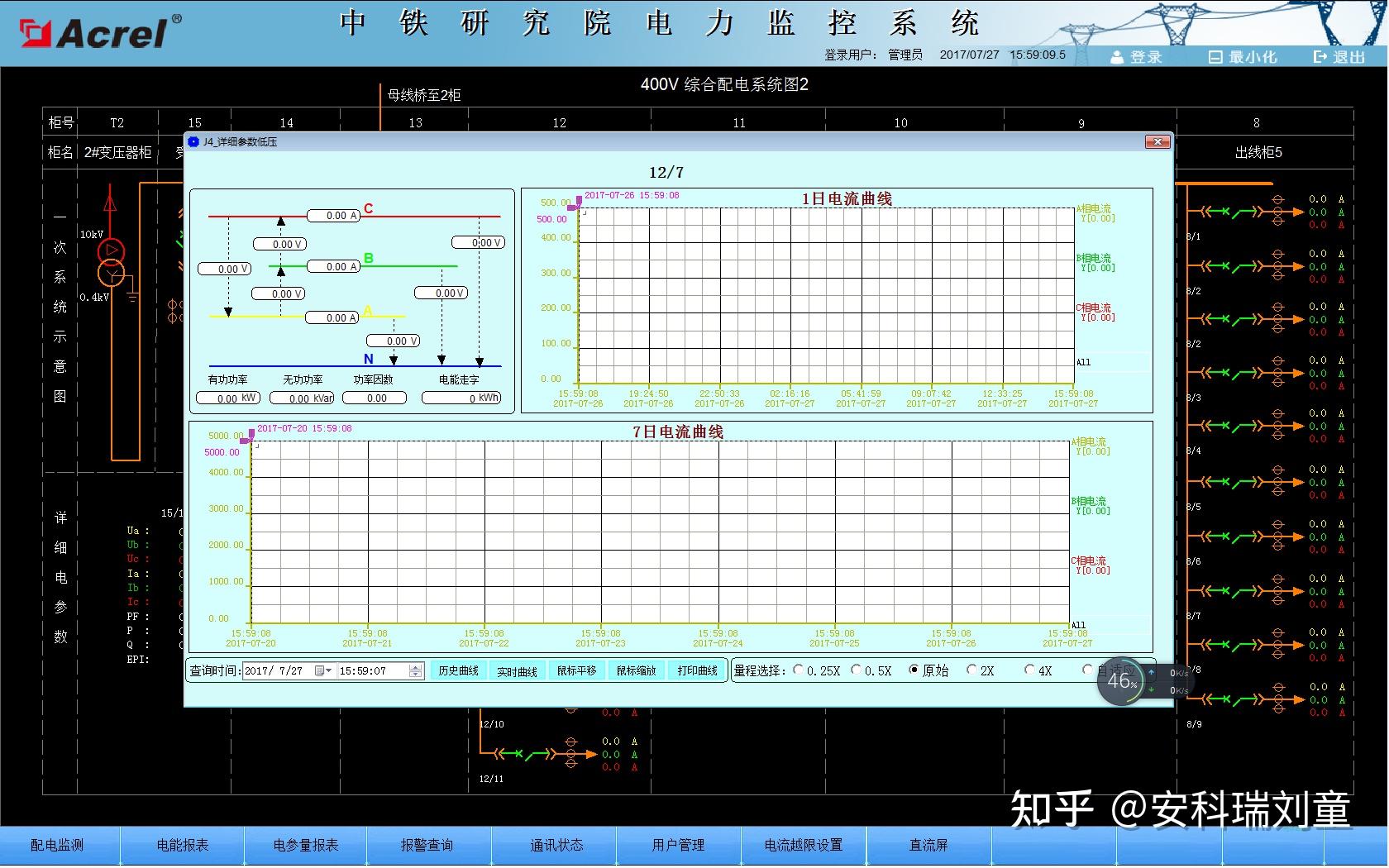
Task: Click the floating 46% network speed ball
Action: click(1120, 682)
